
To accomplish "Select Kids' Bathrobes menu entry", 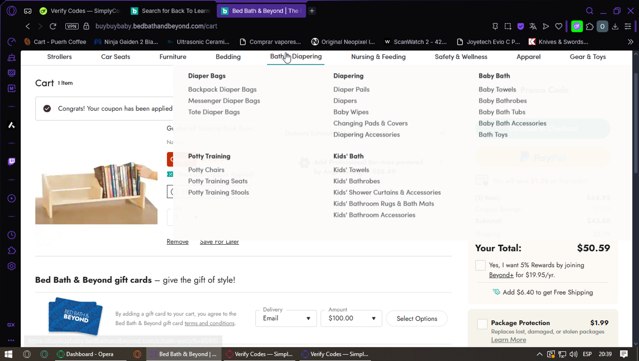I will coord(357,181).
